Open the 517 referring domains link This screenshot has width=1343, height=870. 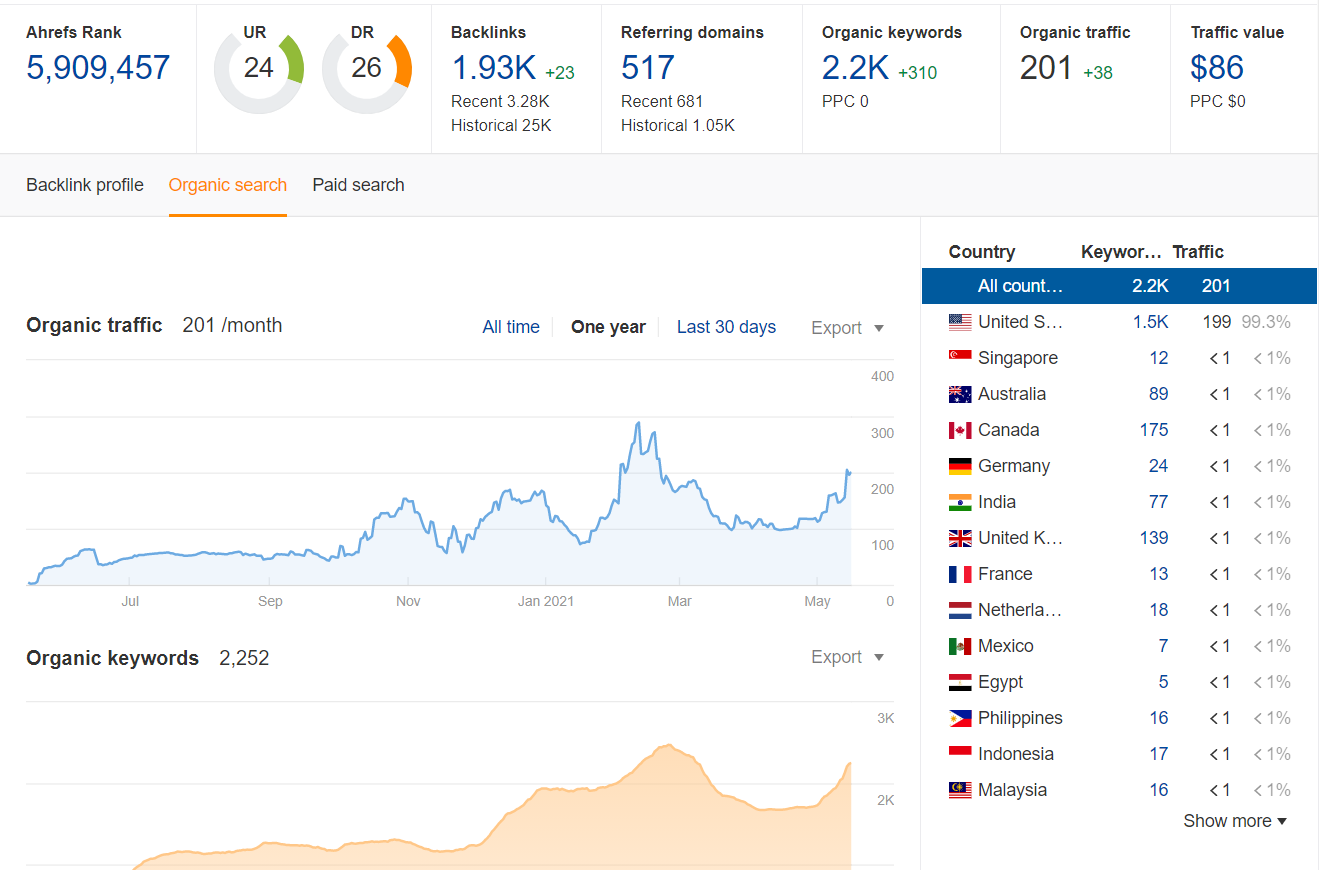click(647, 68)
